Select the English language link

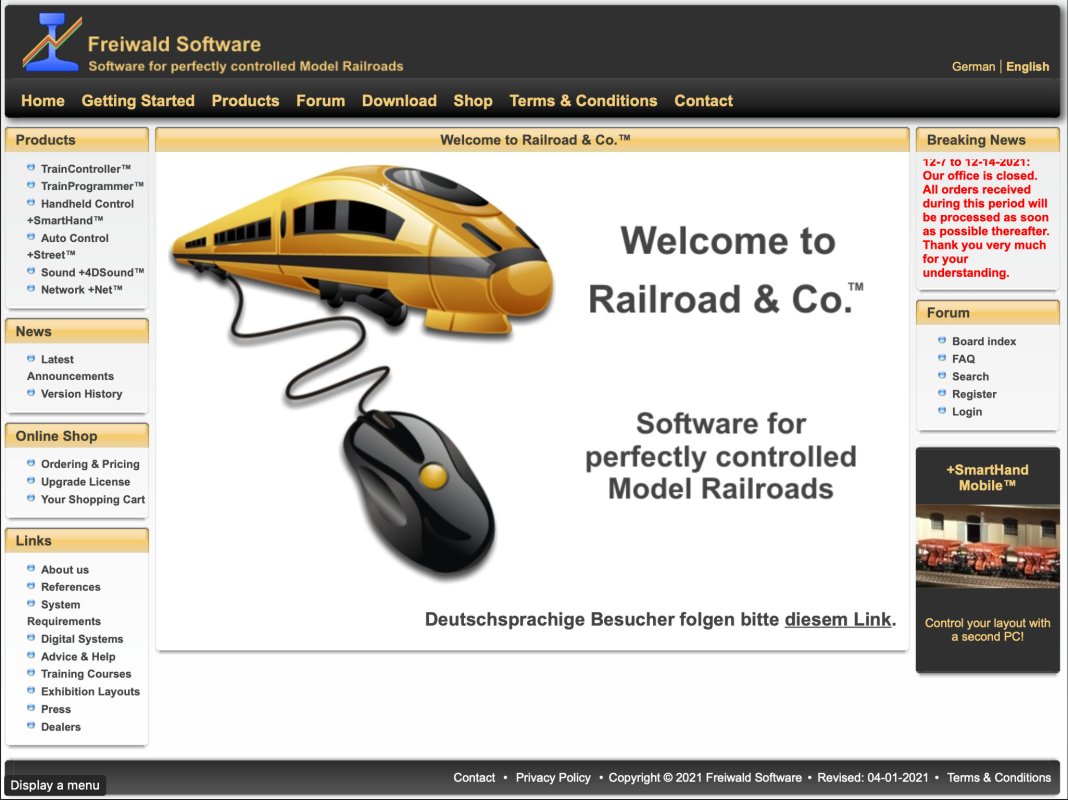pos(1027,67)
